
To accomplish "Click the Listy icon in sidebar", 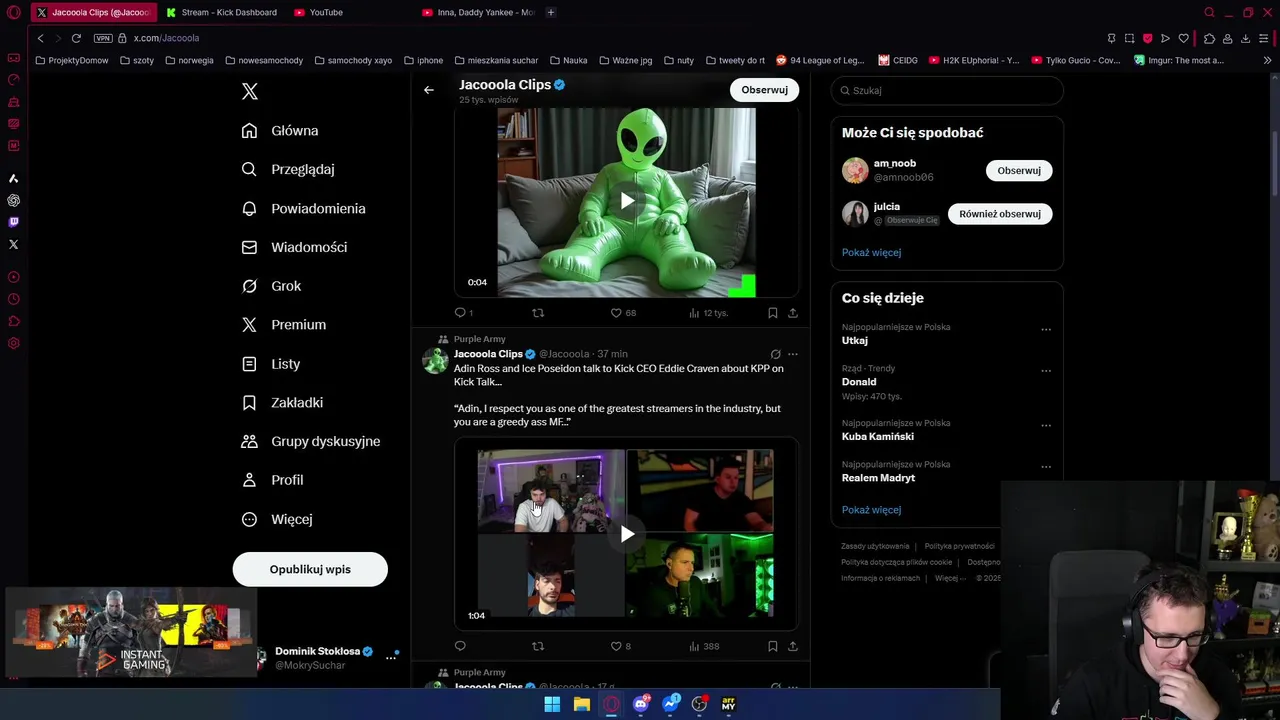I will point(250,364).
